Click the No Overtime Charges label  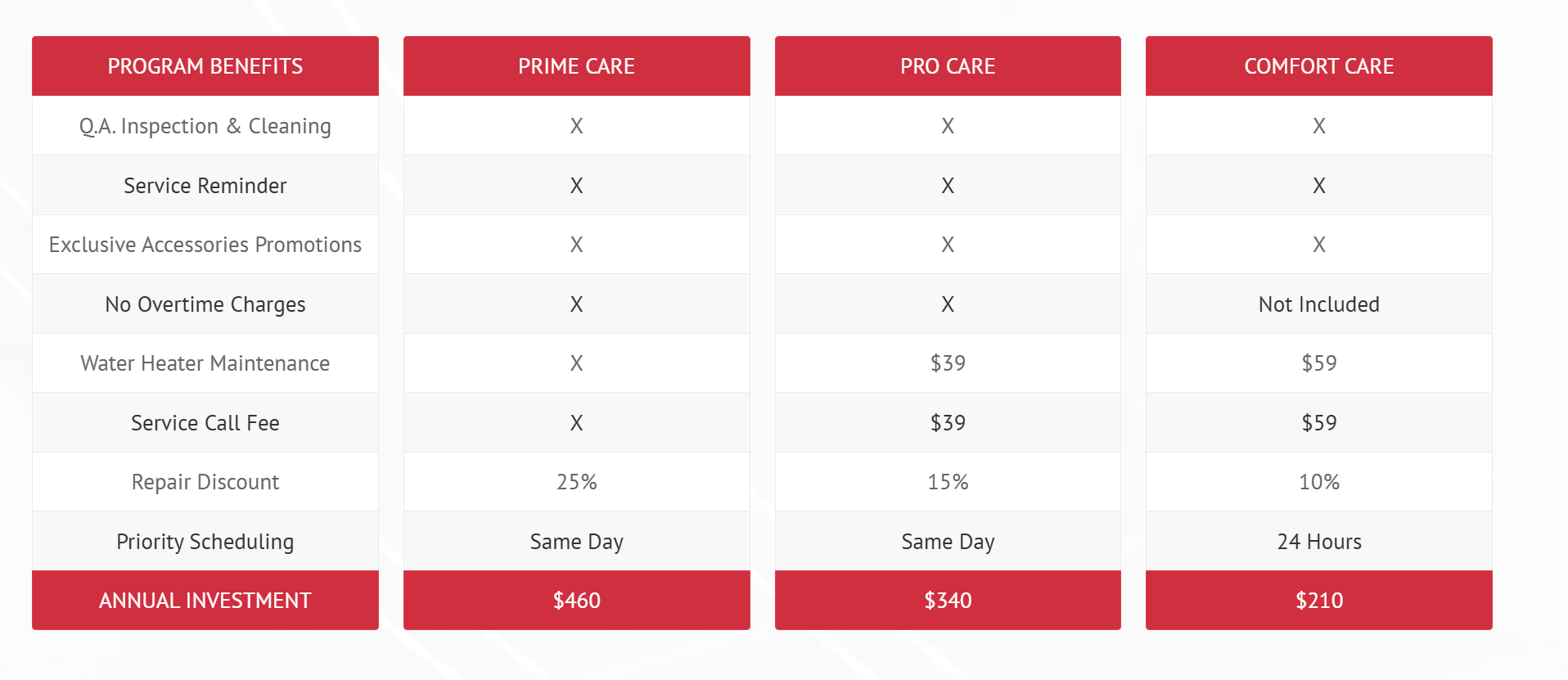point(205,304)
